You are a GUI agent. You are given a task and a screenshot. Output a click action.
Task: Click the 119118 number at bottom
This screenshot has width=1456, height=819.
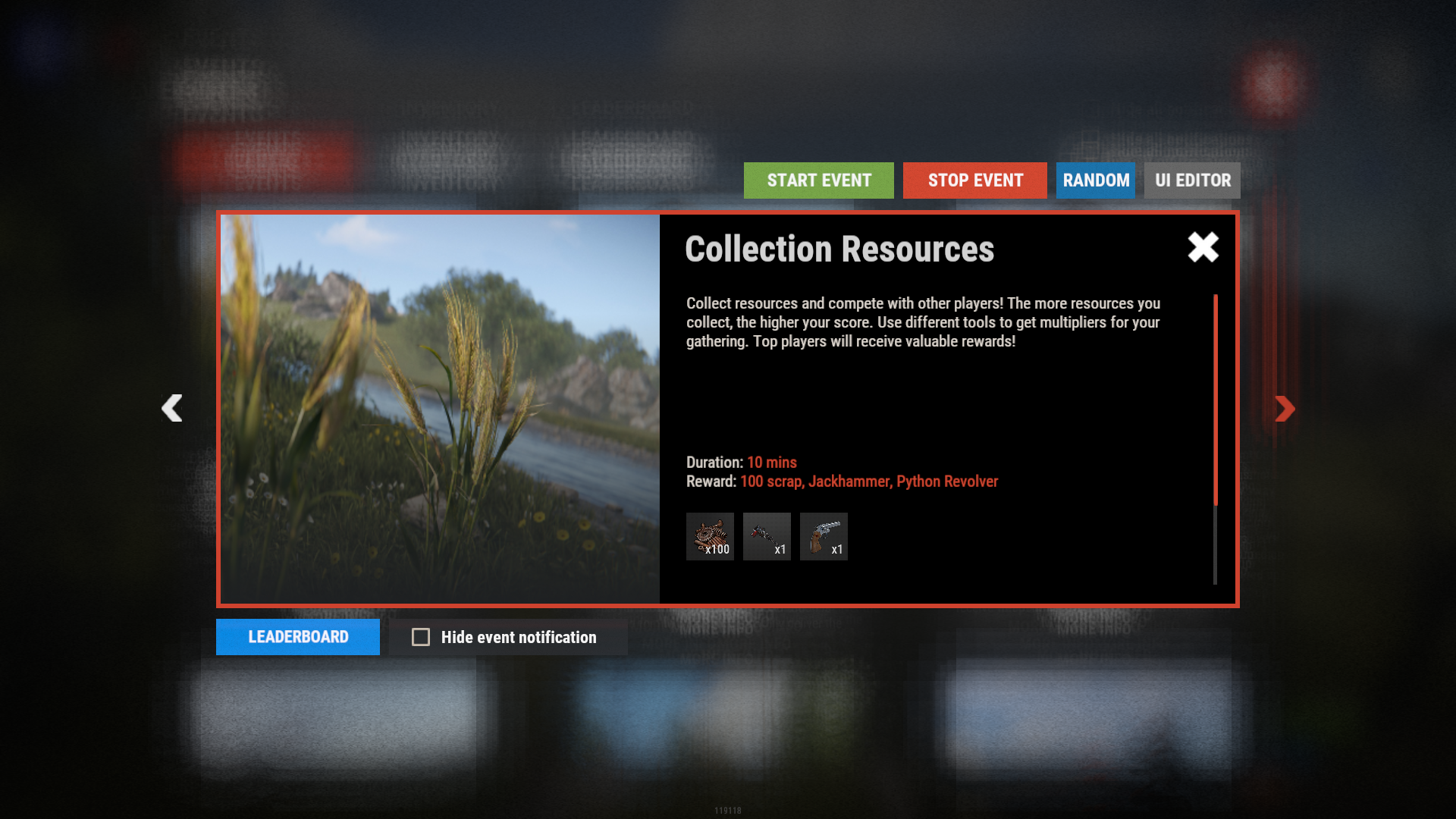(x=727, y=811)
